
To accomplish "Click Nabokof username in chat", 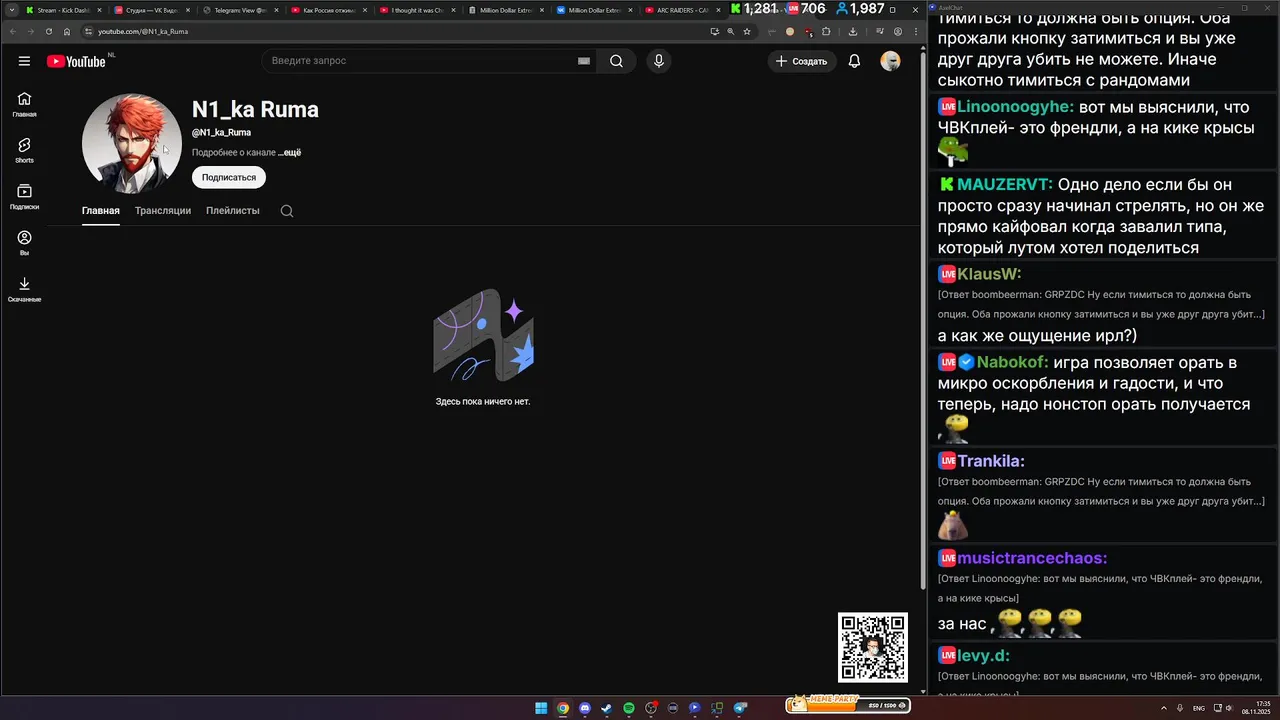I will [x=1013, y=363].
